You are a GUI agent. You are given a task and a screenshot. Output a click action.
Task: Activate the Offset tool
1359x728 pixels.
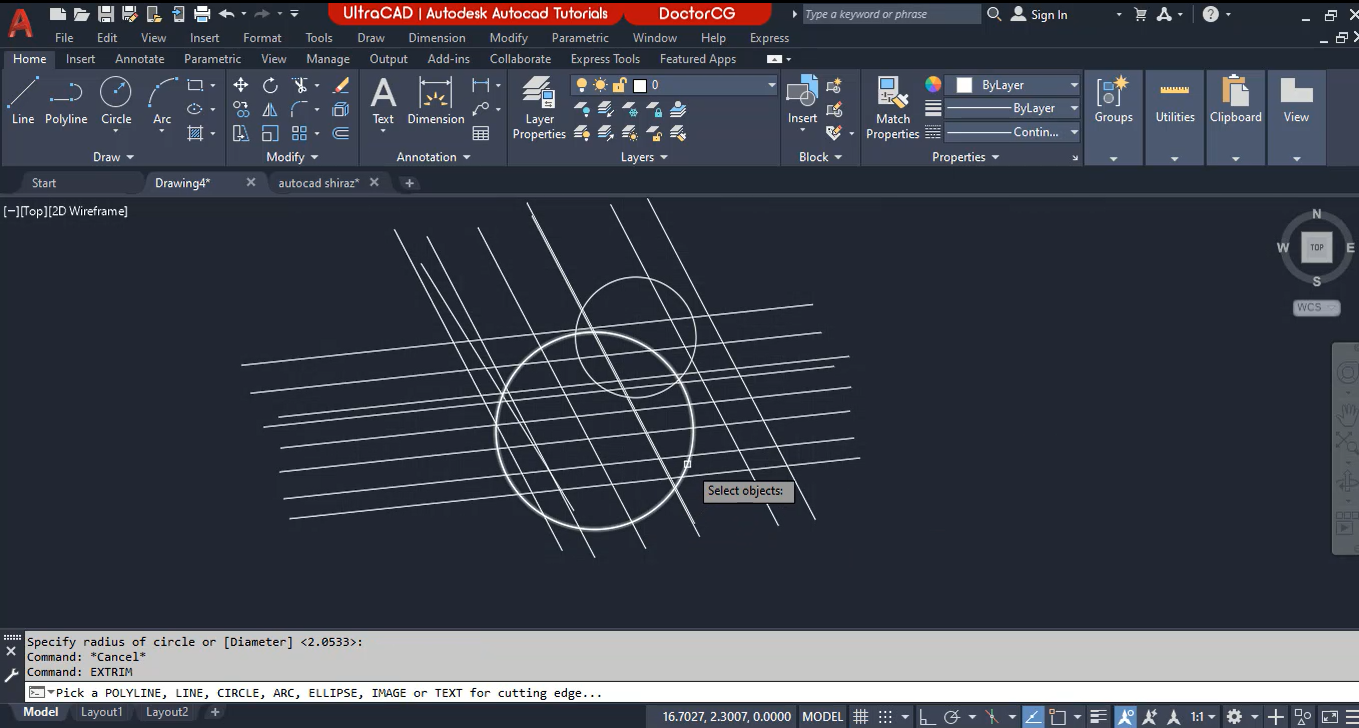(x=341, y=133)
